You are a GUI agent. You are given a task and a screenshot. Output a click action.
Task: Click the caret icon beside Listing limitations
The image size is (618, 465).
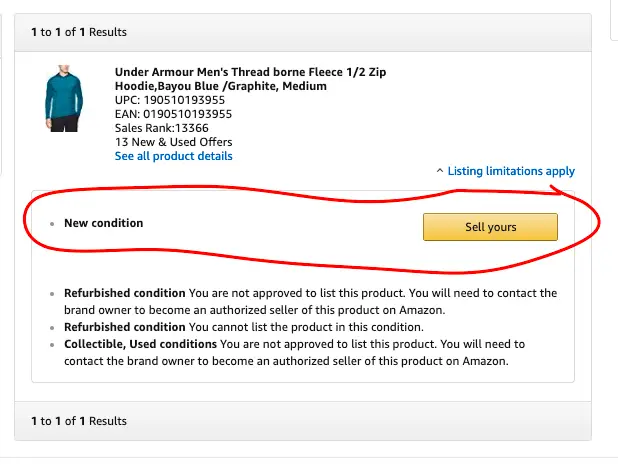click(x=440, y=171)
